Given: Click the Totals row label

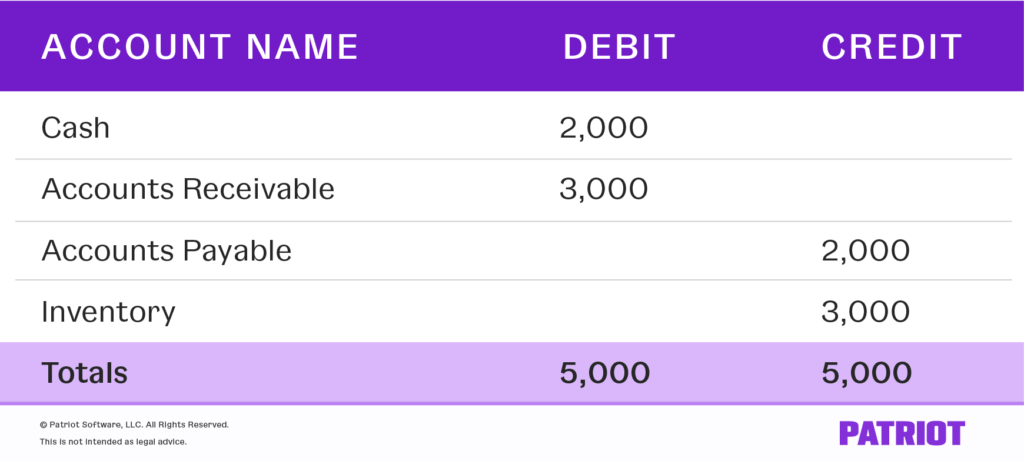Looking at the screenshot, I should (84, 373).
